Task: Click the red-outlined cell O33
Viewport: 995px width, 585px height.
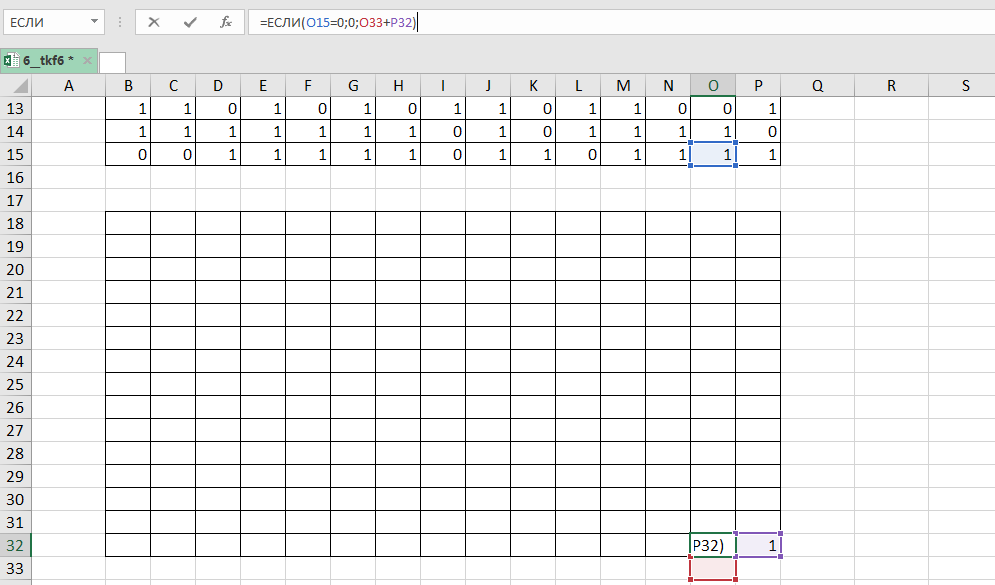Action: coord(713,568)
